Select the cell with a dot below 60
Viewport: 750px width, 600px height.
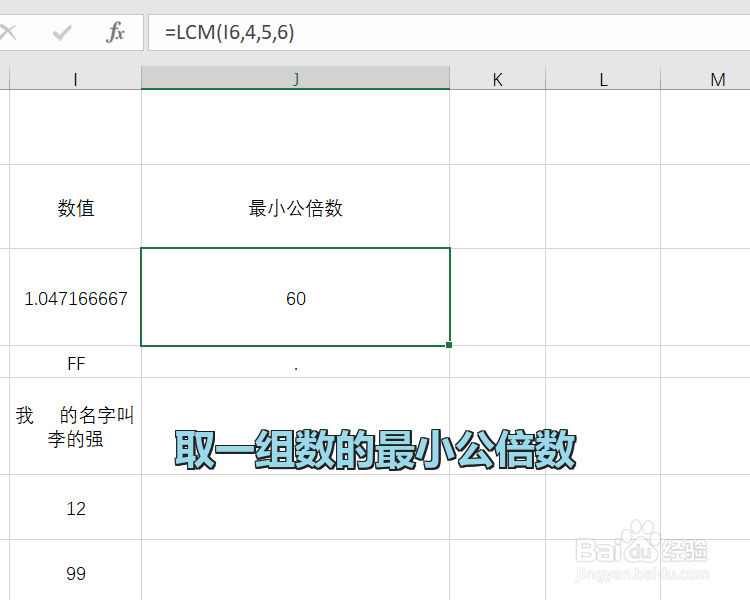click(296, 362)
